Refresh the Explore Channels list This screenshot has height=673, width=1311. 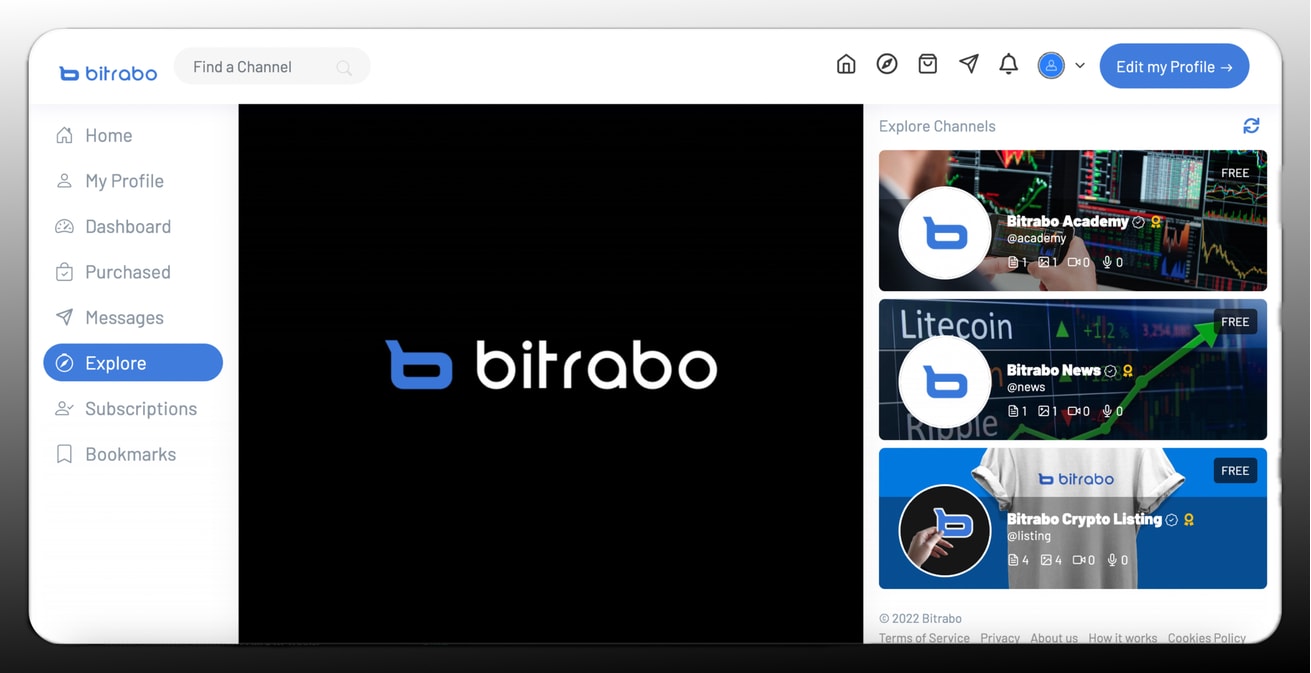point(1251,126)
